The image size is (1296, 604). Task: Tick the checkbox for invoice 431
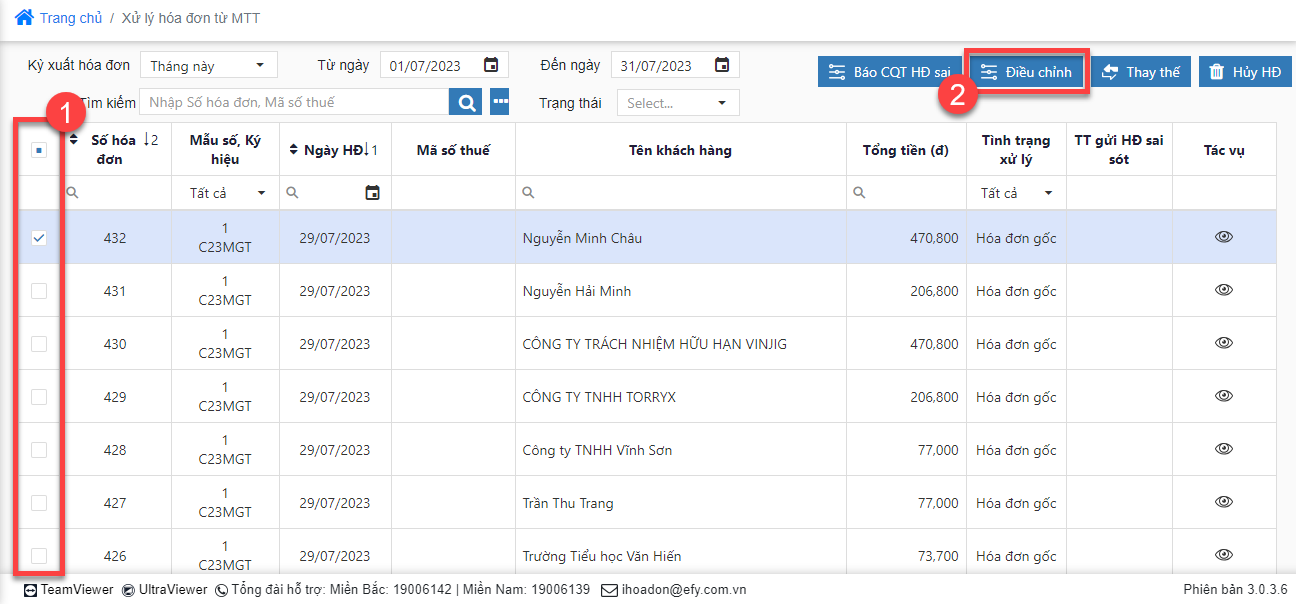pyautogui.click(x=39, y=291)
